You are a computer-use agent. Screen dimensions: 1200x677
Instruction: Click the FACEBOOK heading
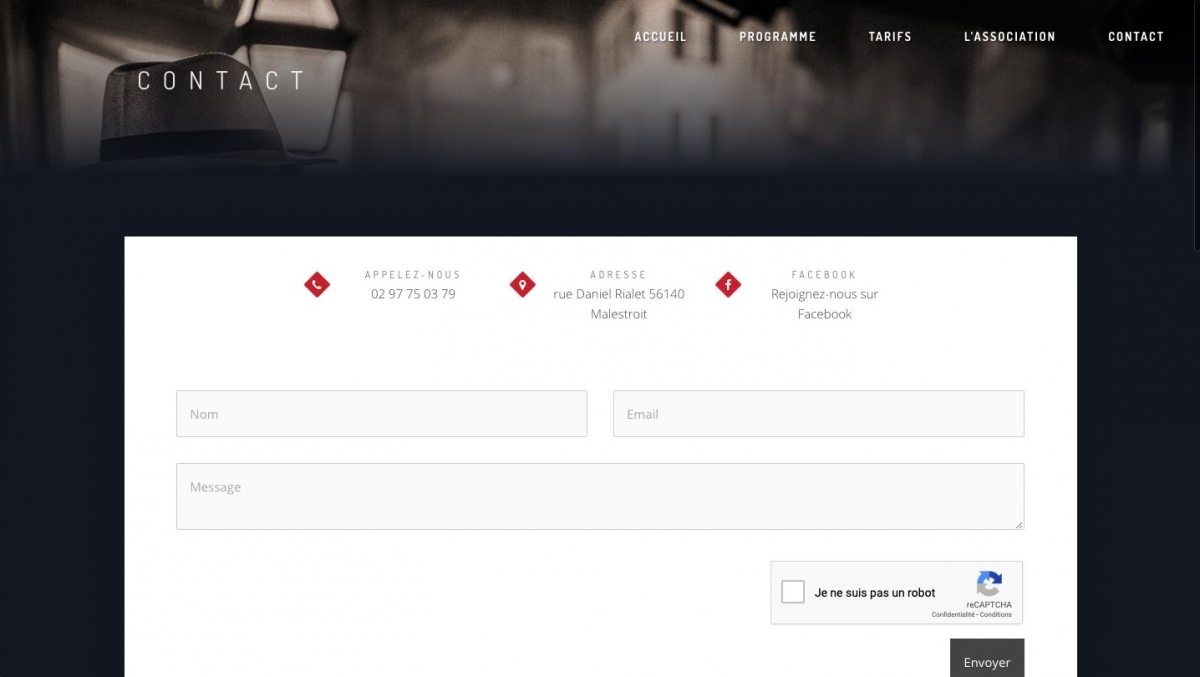825,274
